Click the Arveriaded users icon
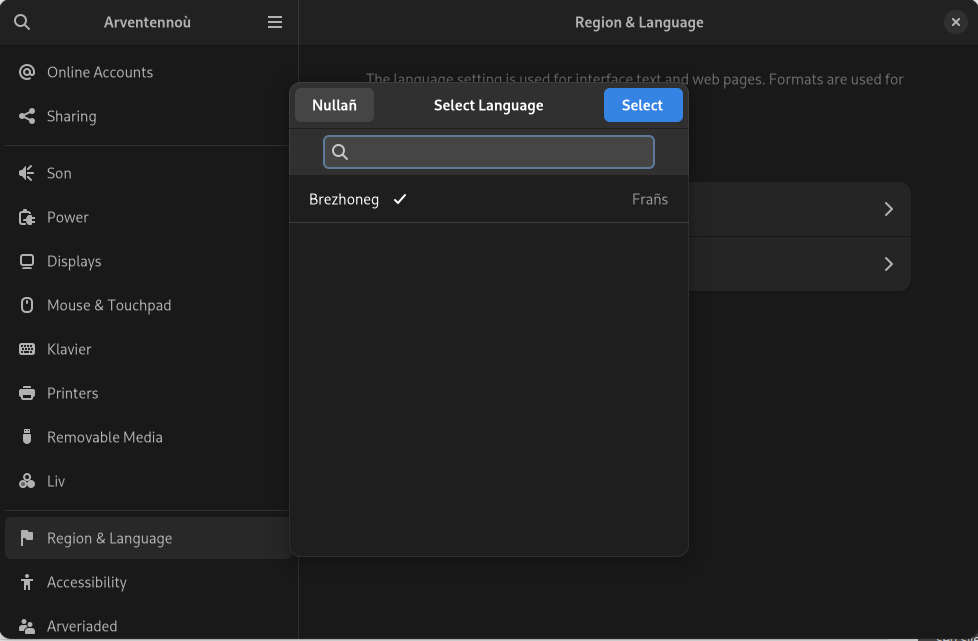This screenshot has width=978, height=641. [x=27, y=626]
